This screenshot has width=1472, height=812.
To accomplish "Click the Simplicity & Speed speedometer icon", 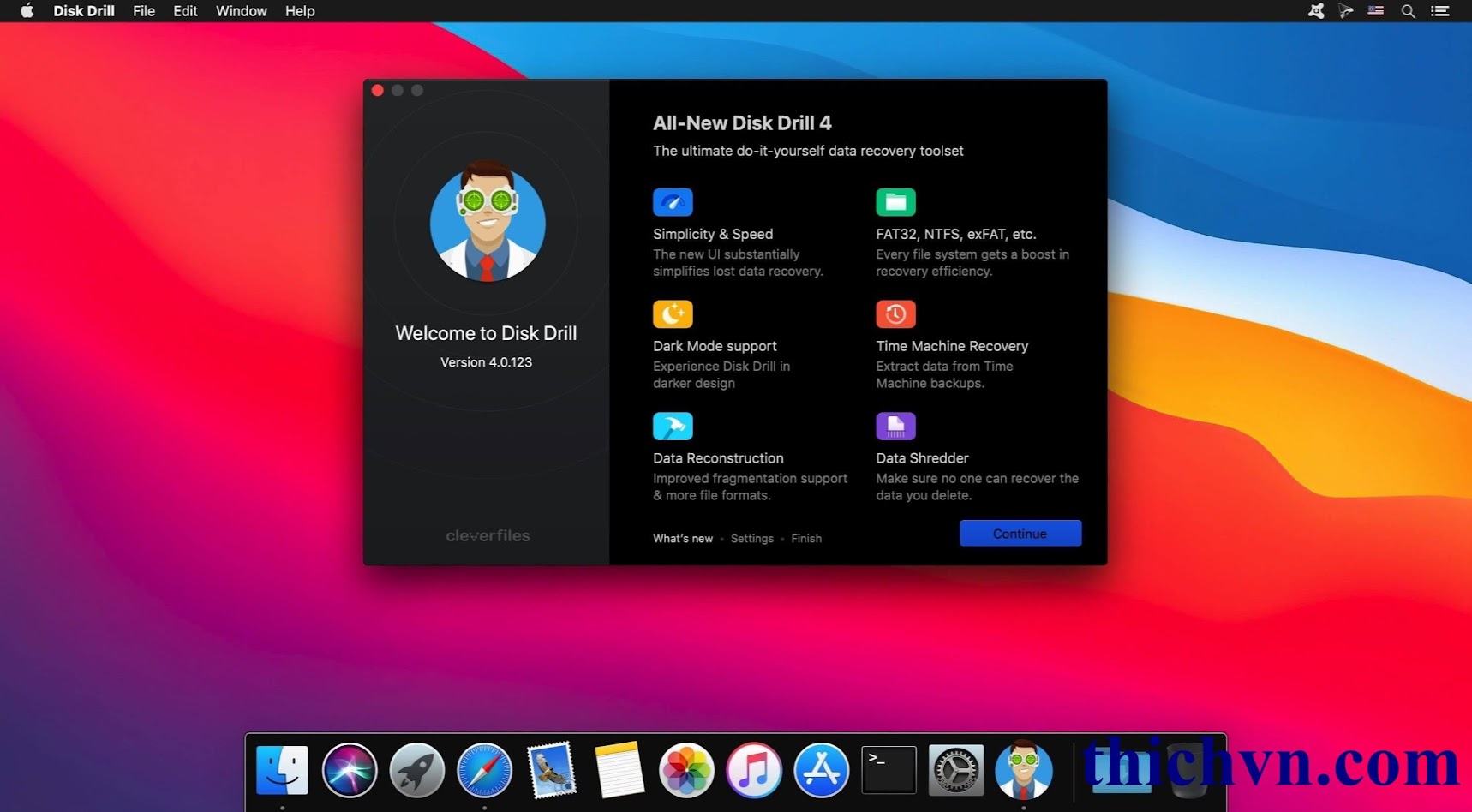I will tap(673, 203).
